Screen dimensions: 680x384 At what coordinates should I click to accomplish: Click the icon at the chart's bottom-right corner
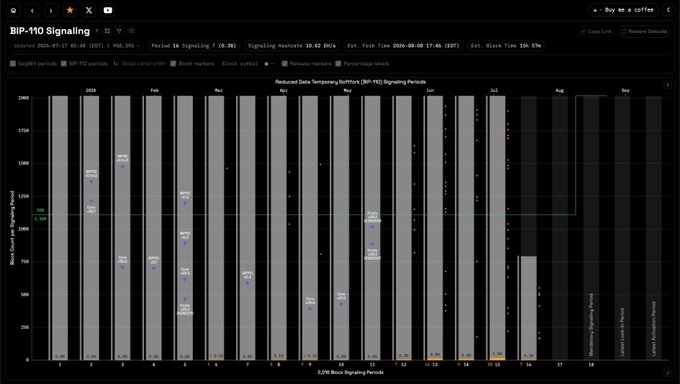pos(667,372)
